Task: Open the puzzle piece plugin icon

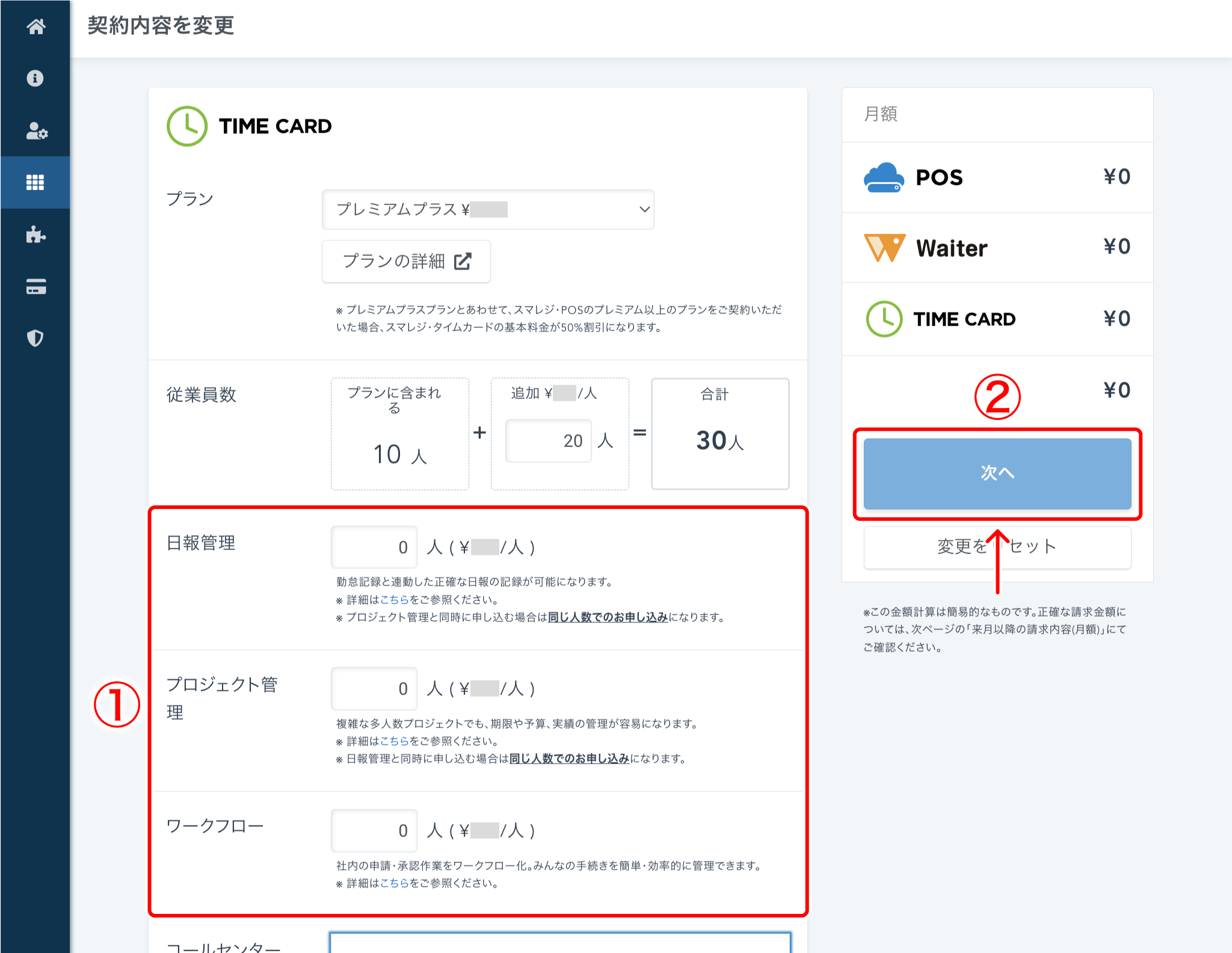Action: pos(35,234)
